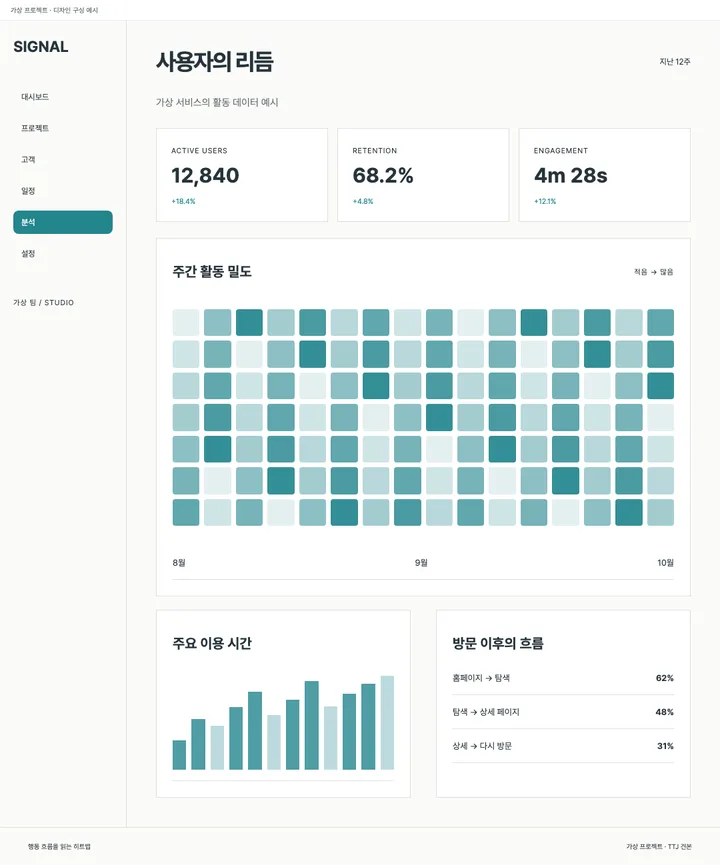This screenshot has height=865, width=720.
Task: Click the SIGNAL logo in the sidebar
Action: coord(41,47)
